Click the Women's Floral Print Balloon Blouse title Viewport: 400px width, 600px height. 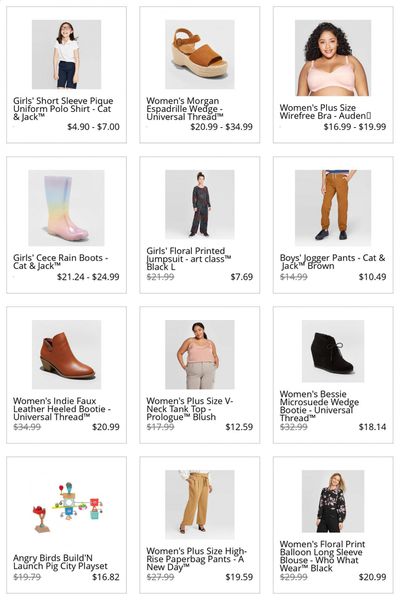322,556
